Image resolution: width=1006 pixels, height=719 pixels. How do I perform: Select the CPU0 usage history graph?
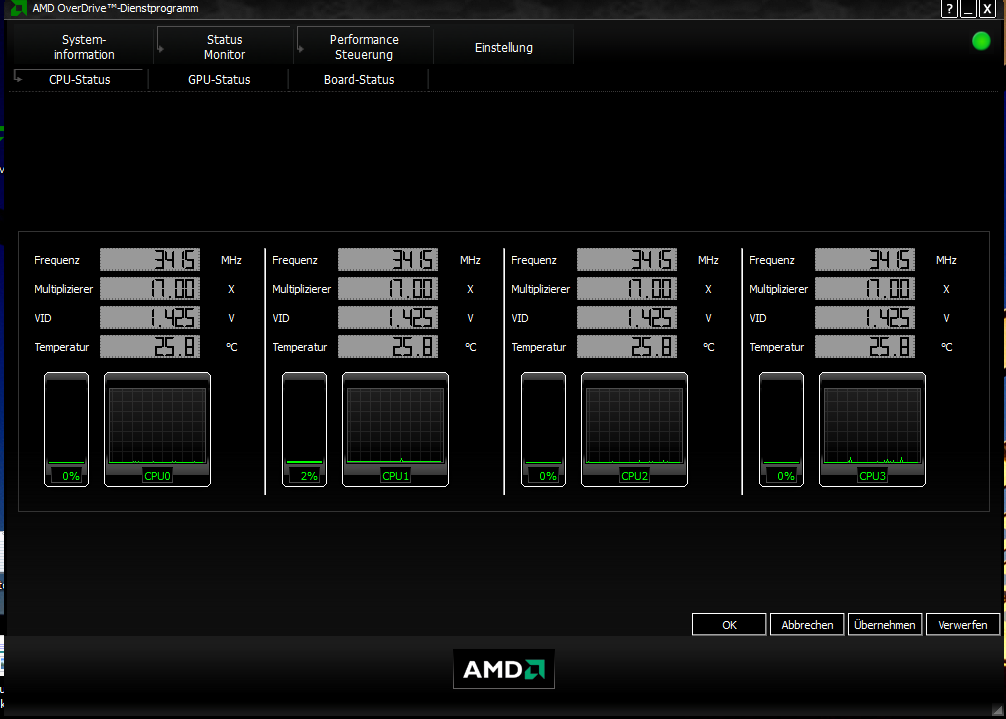coord(157,429)
